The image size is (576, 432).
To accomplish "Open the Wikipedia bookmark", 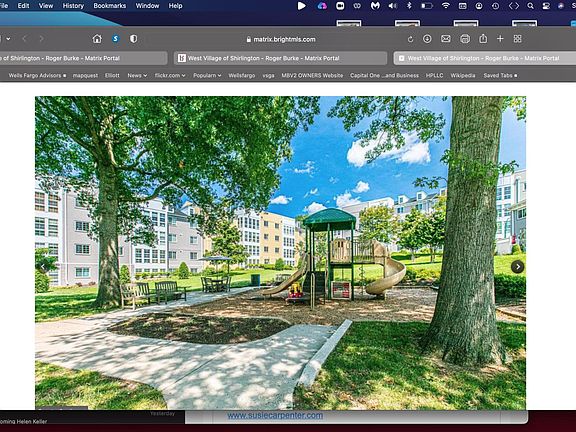I will click(463, 75).
